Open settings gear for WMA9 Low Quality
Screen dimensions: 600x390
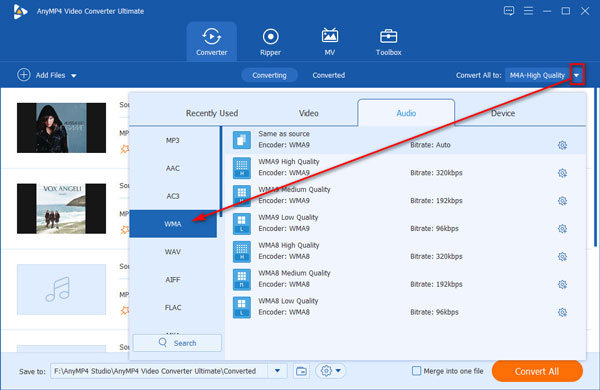pyautogui.click(x=562, y=229)
